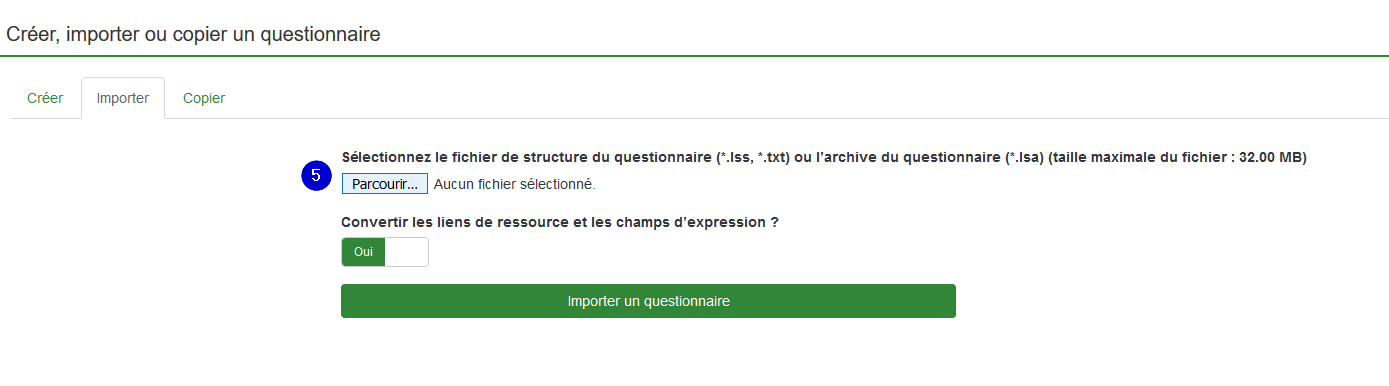Click the 'Convertir les liens de ressource' label
1389x386 pixels.
tap(560, 222)
